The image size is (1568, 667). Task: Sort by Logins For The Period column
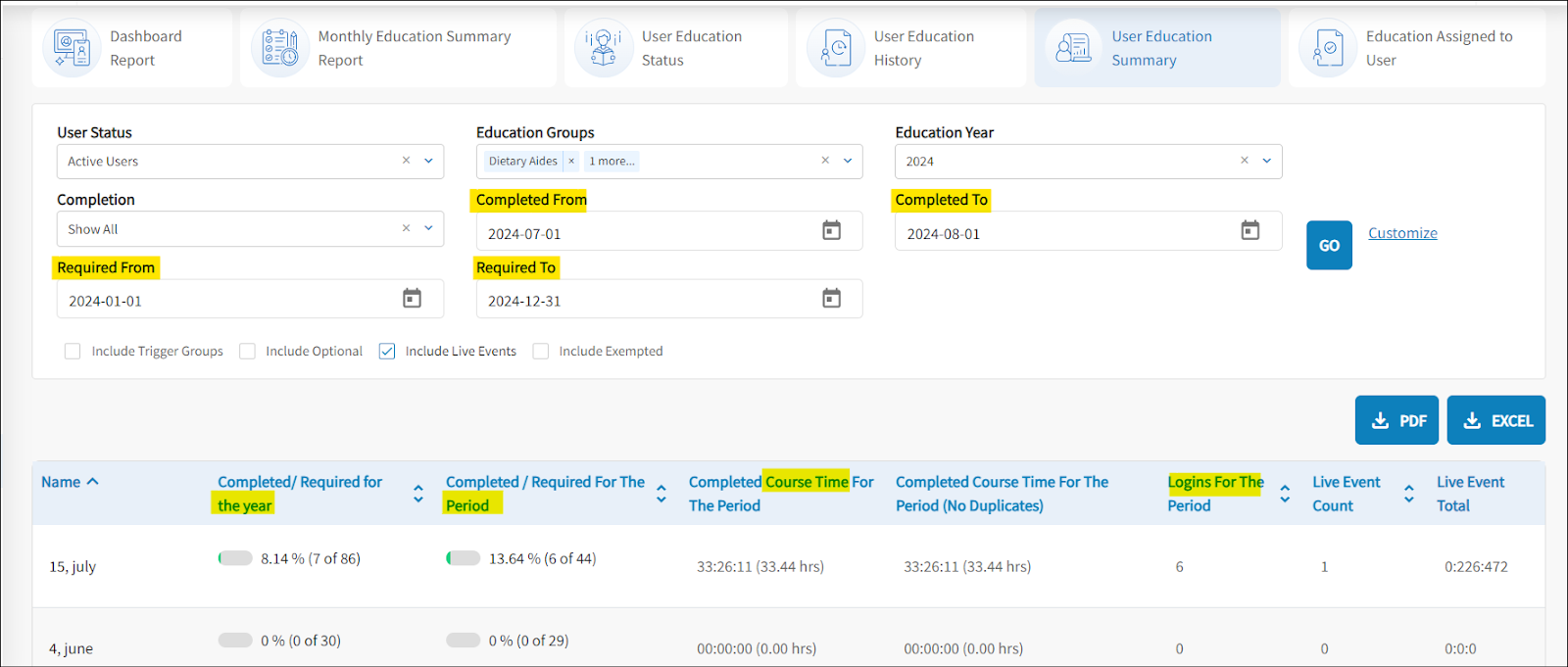coord(1285,494)
